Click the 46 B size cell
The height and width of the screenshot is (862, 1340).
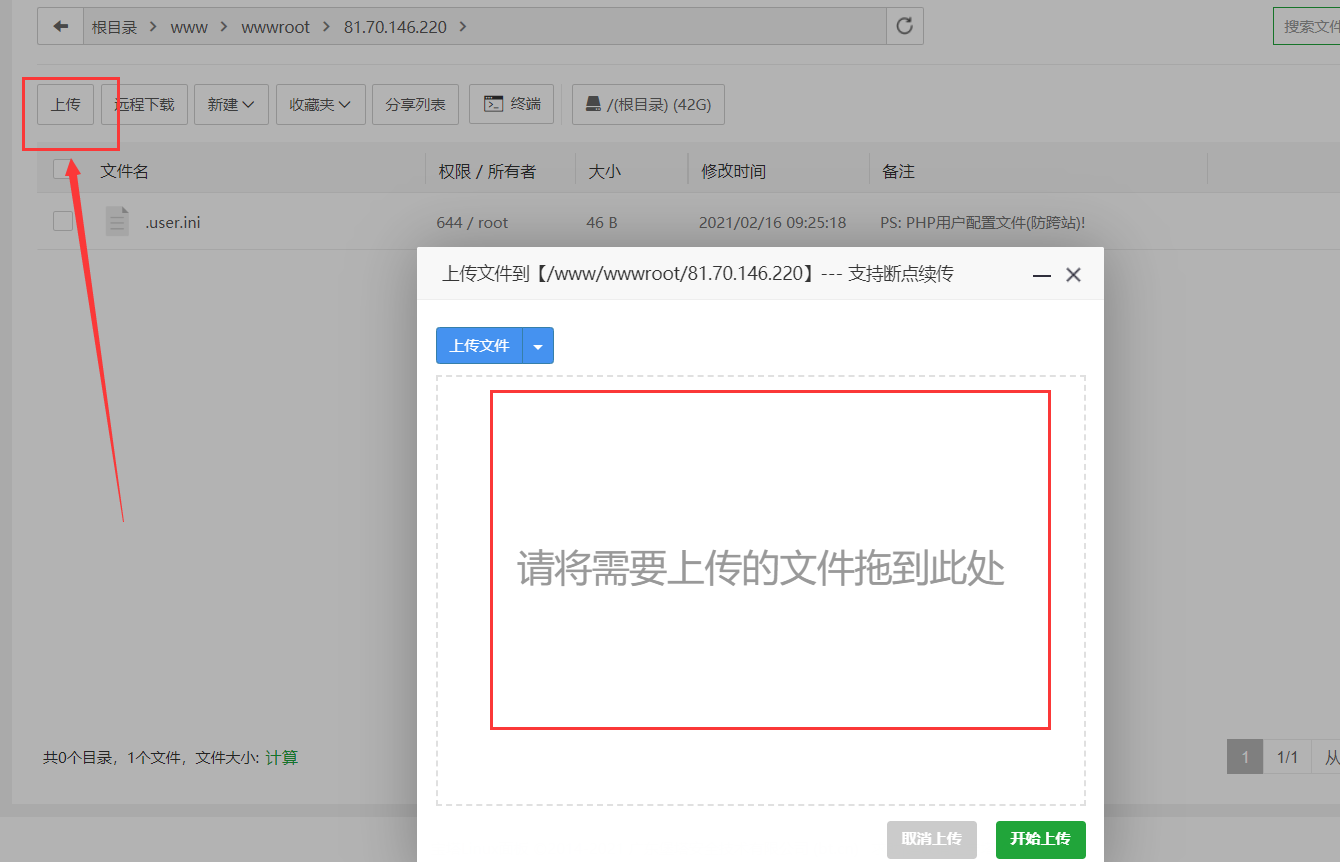click(602, 222)
